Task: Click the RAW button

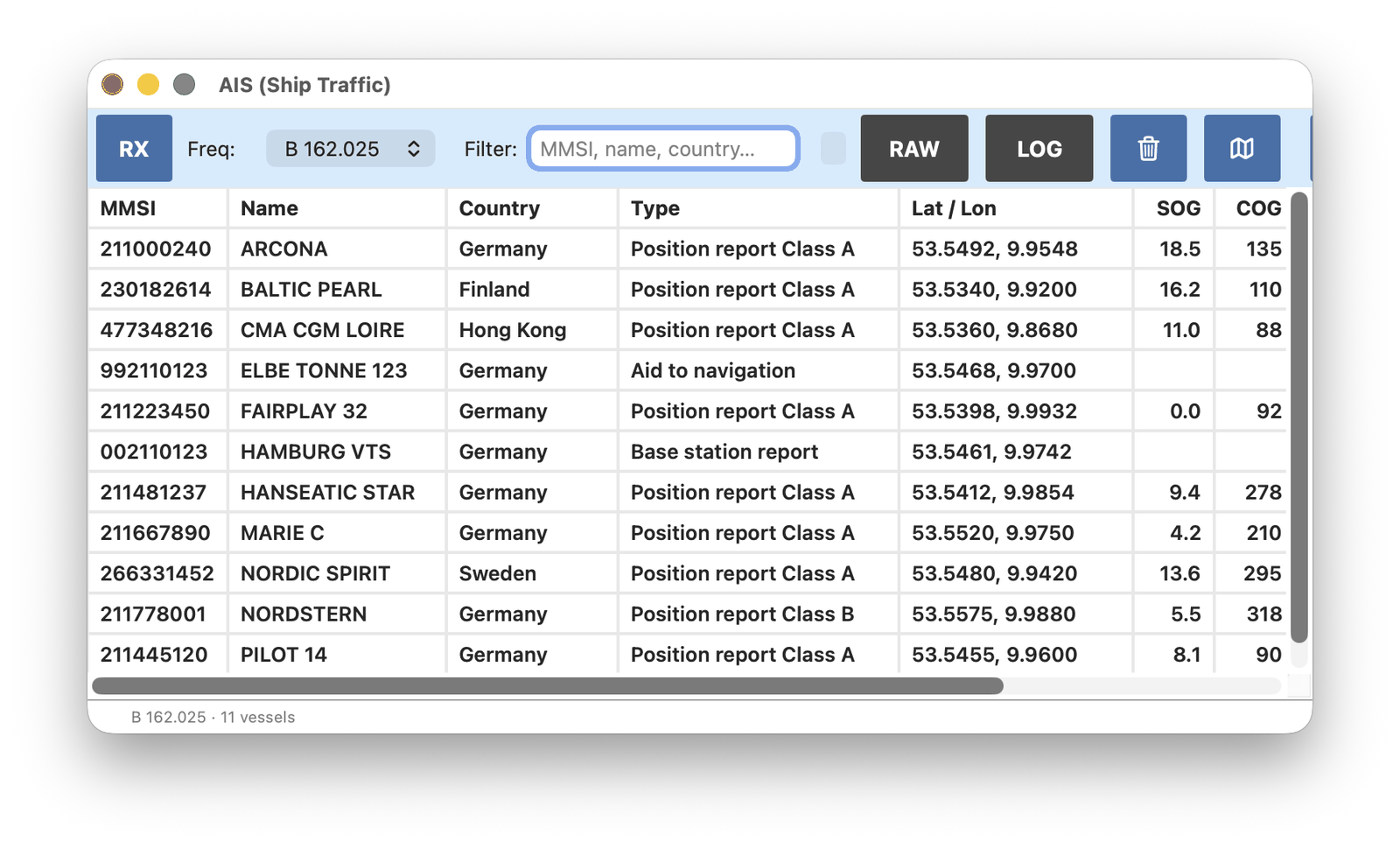Action: (914, 148)
